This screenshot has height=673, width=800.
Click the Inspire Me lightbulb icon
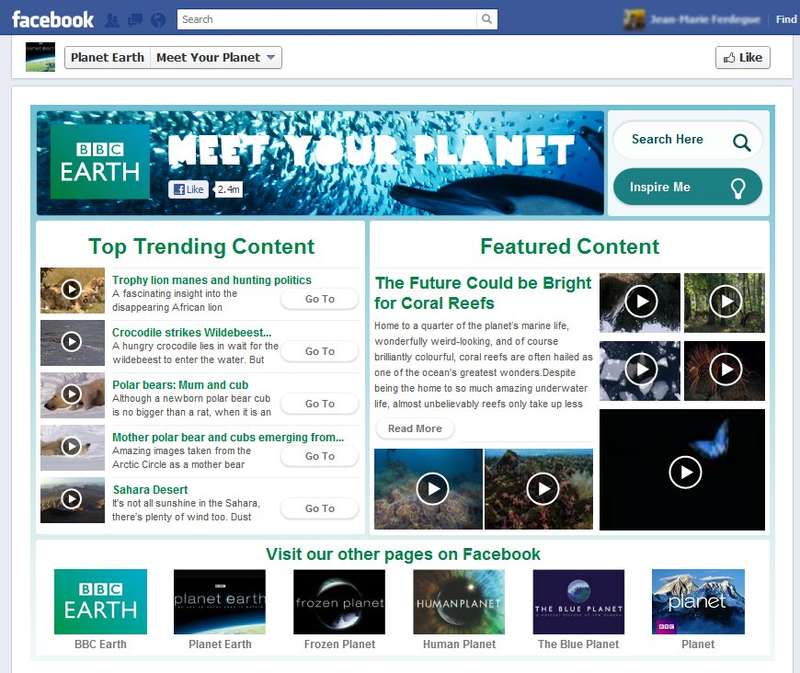tap(738, 188)
